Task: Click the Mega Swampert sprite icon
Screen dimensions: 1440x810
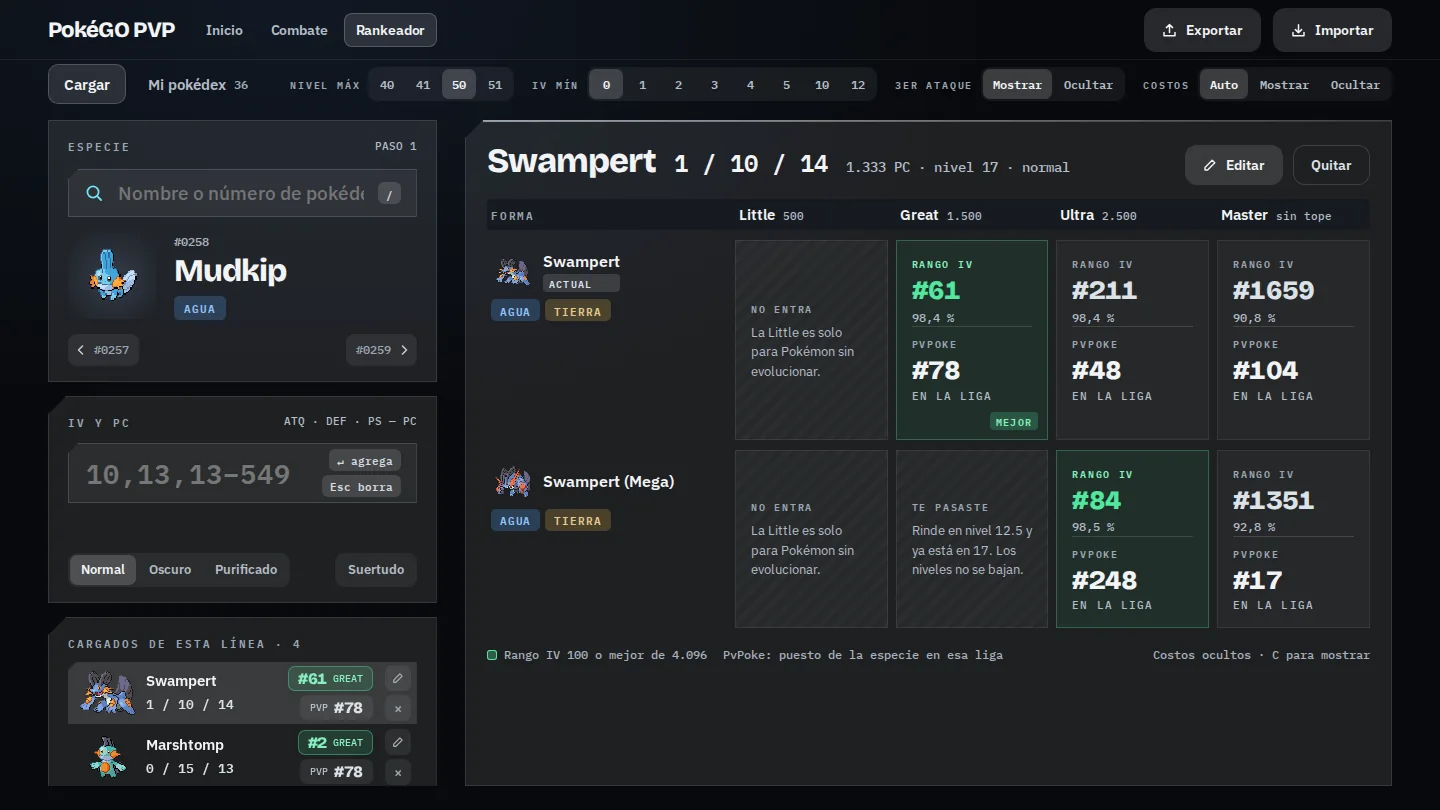Action: pyautogui.click(x=511, y=482)
